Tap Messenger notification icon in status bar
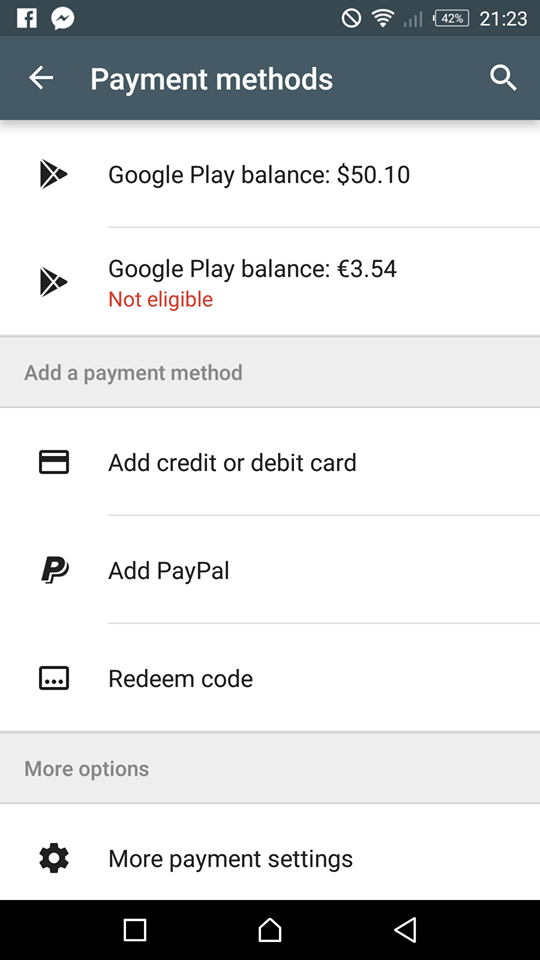540x960 pixels. (x=62, y=18)
